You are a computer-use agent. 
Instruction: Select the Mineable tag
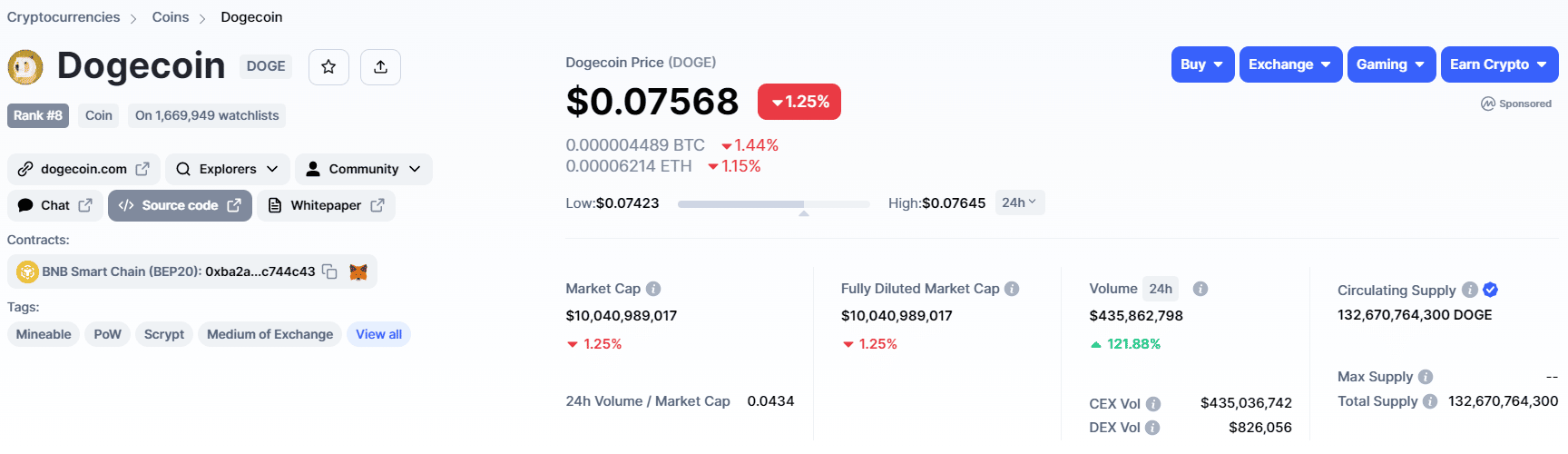click(x=44, y=334)
